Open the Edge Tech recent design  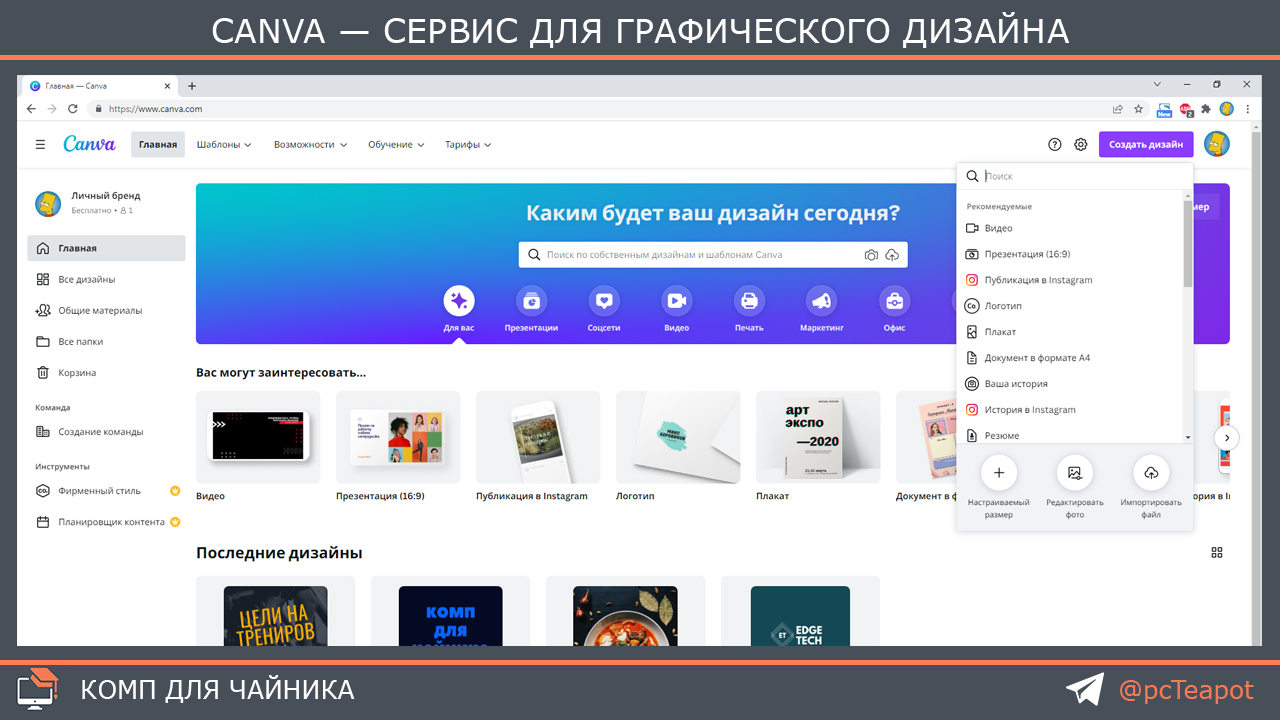click(800, 611)
